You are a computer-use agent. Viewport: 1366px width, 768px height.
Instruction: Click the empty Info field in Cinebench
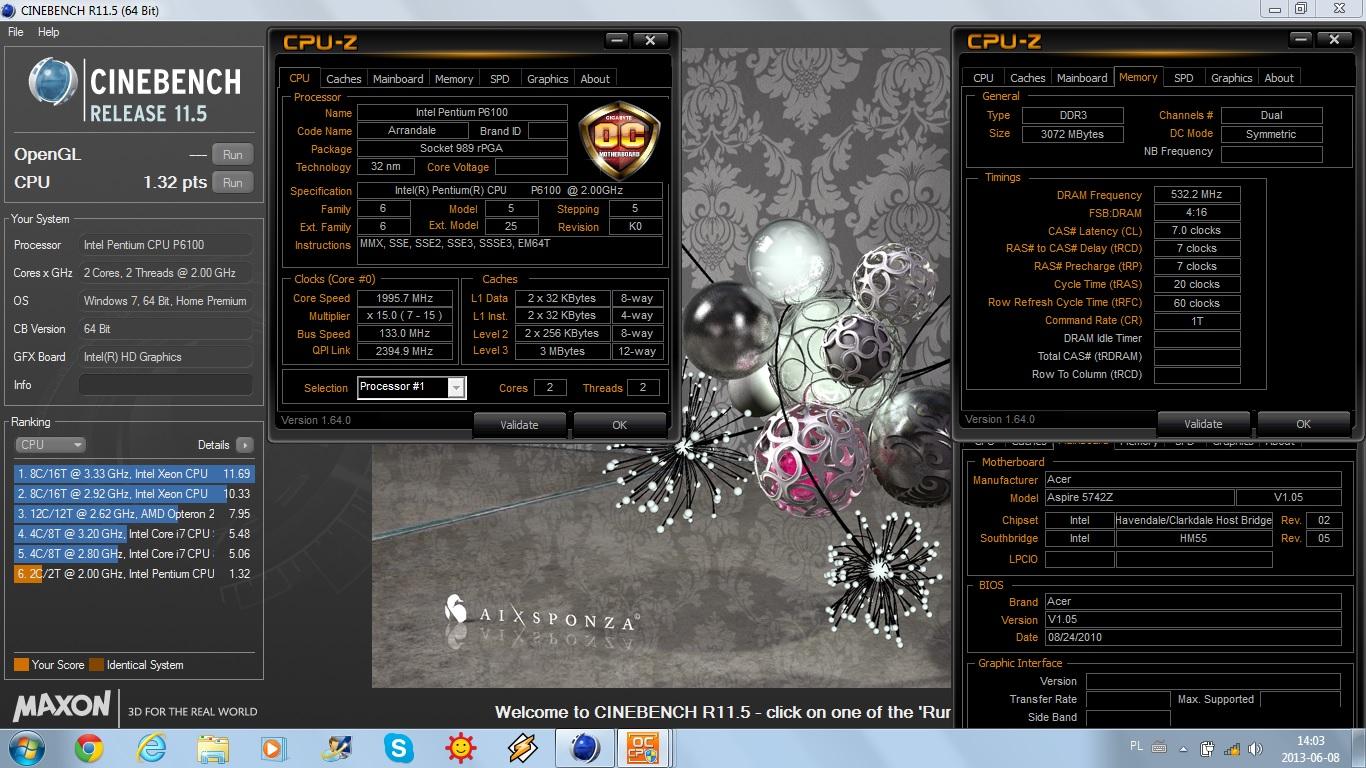[x=166, y=385]
